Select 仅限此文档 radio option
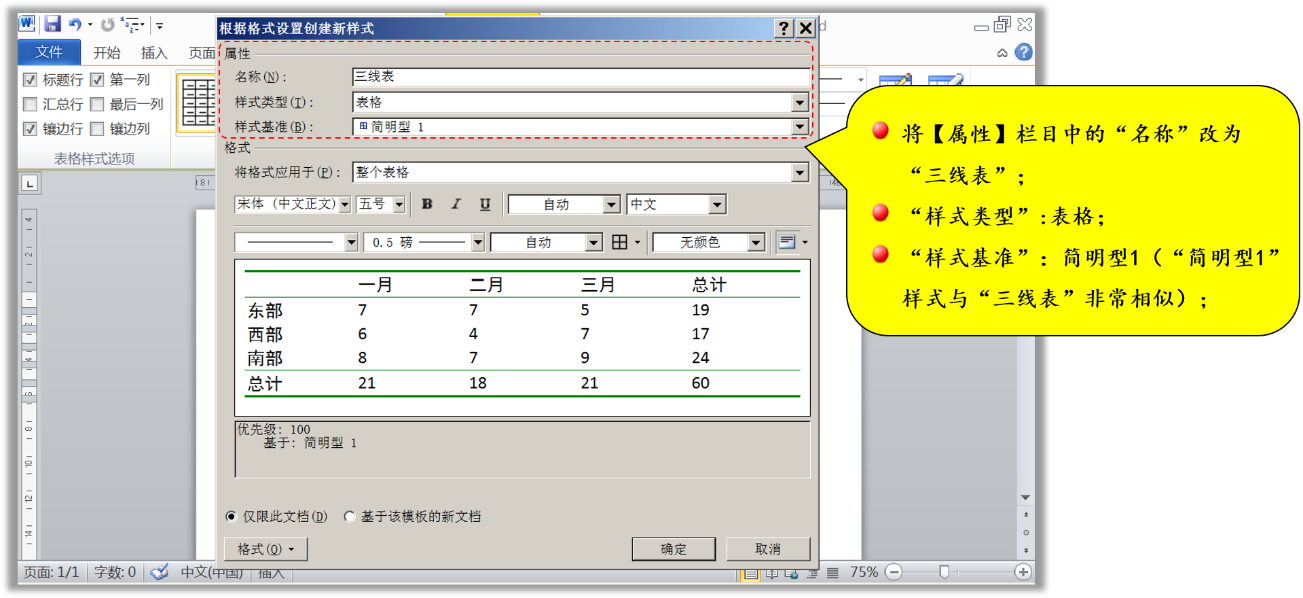 [231, 517]
